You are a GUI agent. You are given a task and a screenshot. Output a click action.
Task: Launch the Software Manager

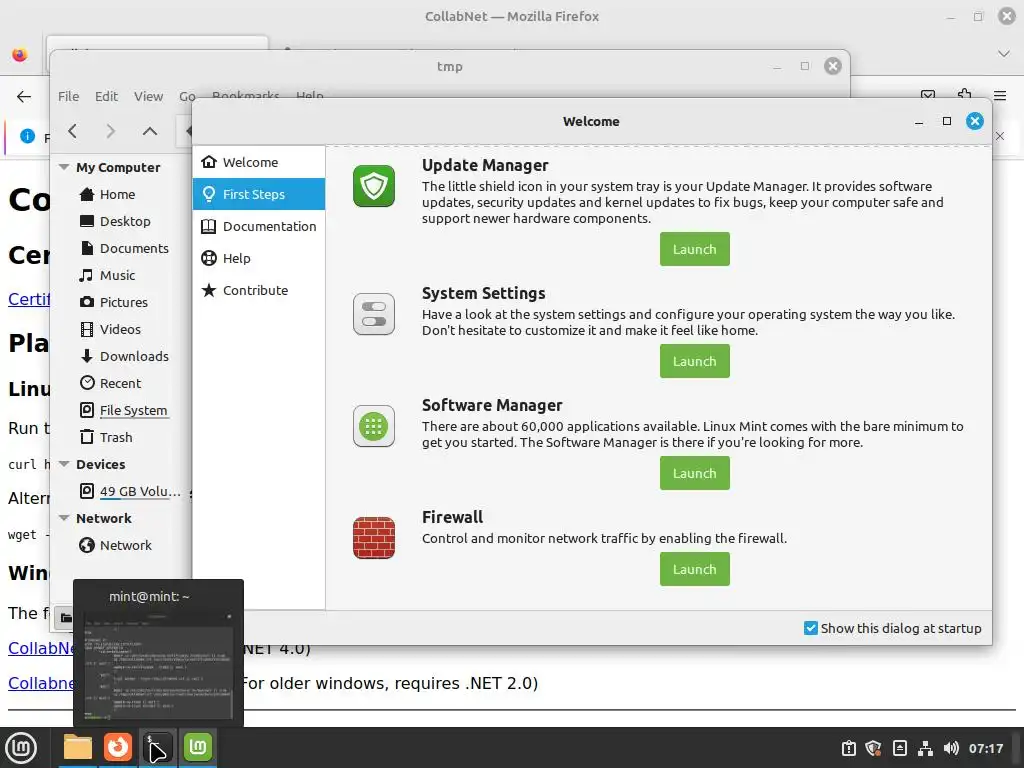694,473
